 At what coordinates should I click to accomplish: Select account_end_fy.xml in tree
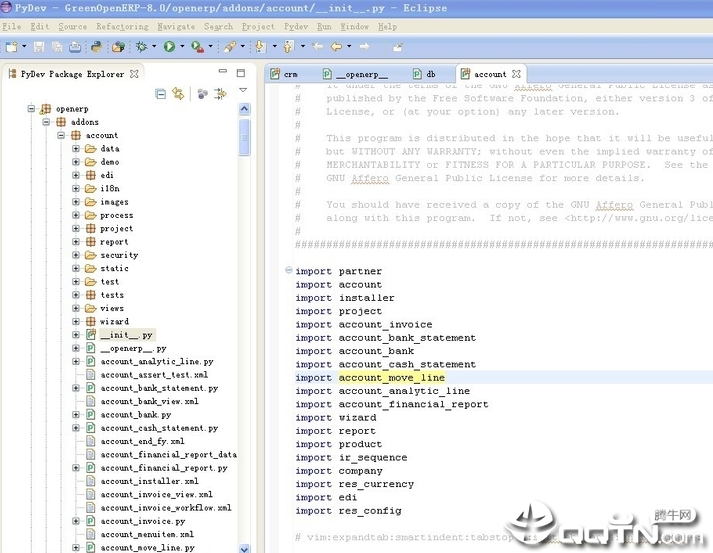coord(142,441)
